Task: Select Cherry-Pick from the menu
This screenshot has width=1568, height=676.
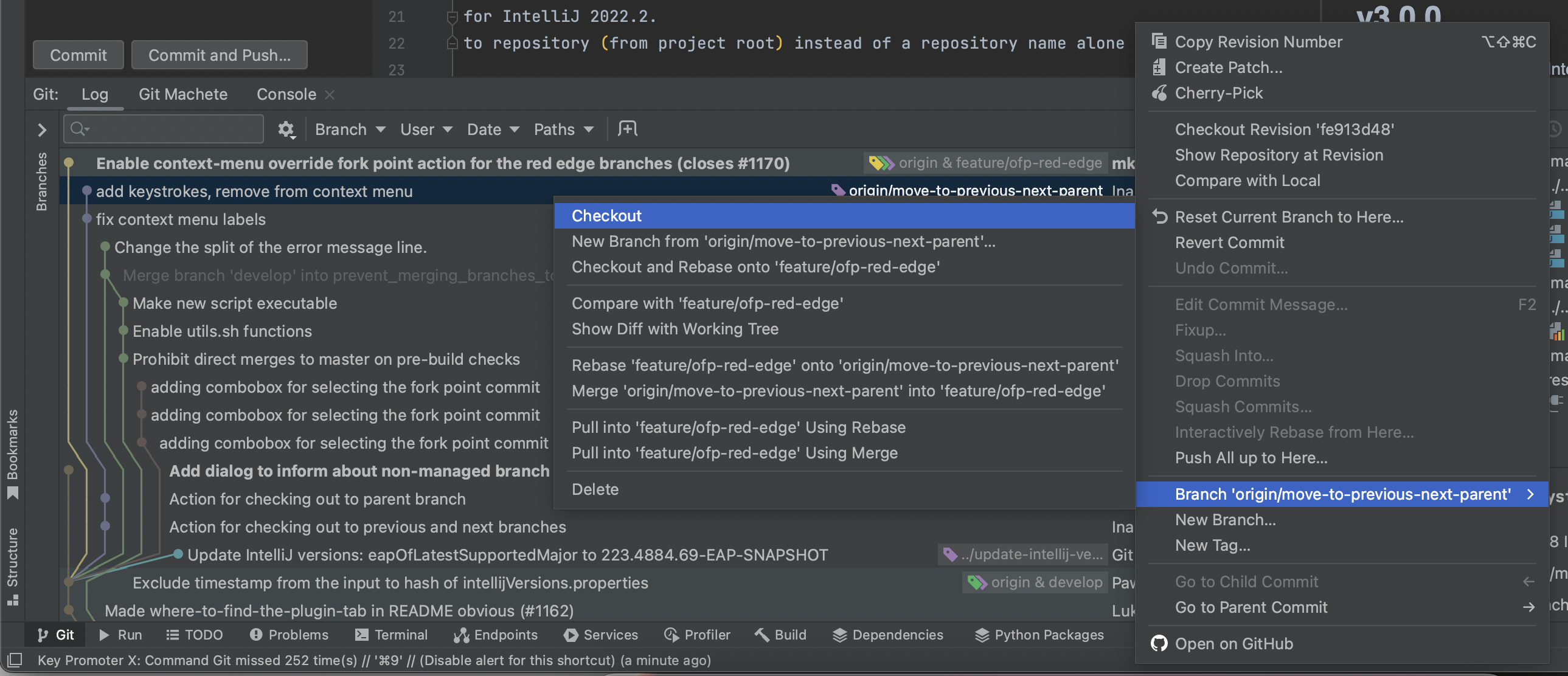Action: pos(1217,92)
